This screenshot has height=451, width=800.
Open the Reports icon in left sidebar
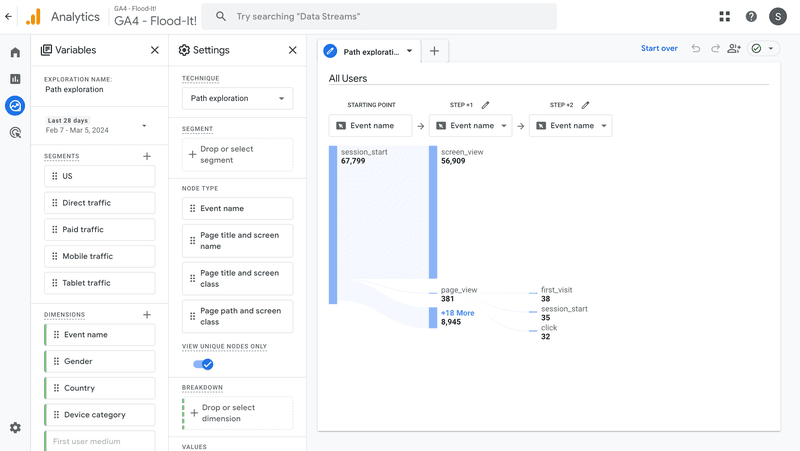15,79
